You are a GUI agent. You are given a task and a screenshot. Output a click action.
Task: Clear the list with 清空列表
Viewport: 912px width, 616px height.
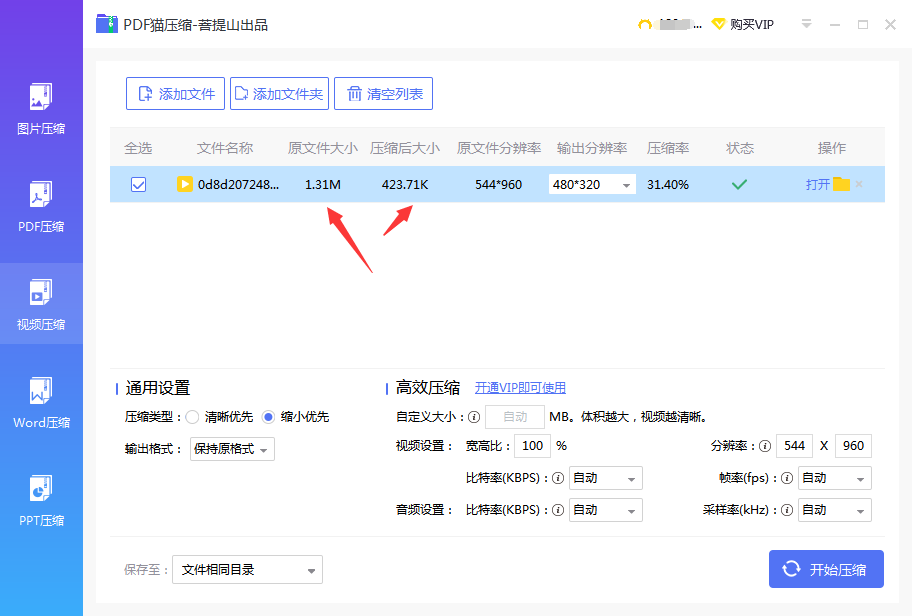click(x=383, y=94)
